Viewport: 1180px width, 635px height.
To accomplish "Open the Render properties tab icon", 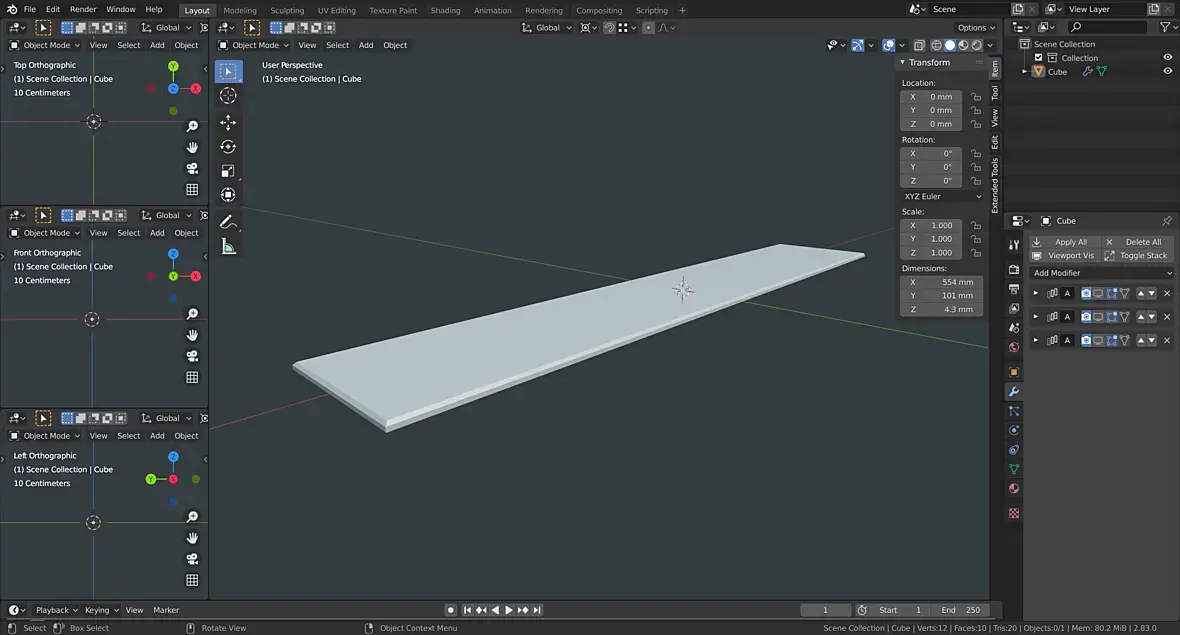I will click(1014, 269).
